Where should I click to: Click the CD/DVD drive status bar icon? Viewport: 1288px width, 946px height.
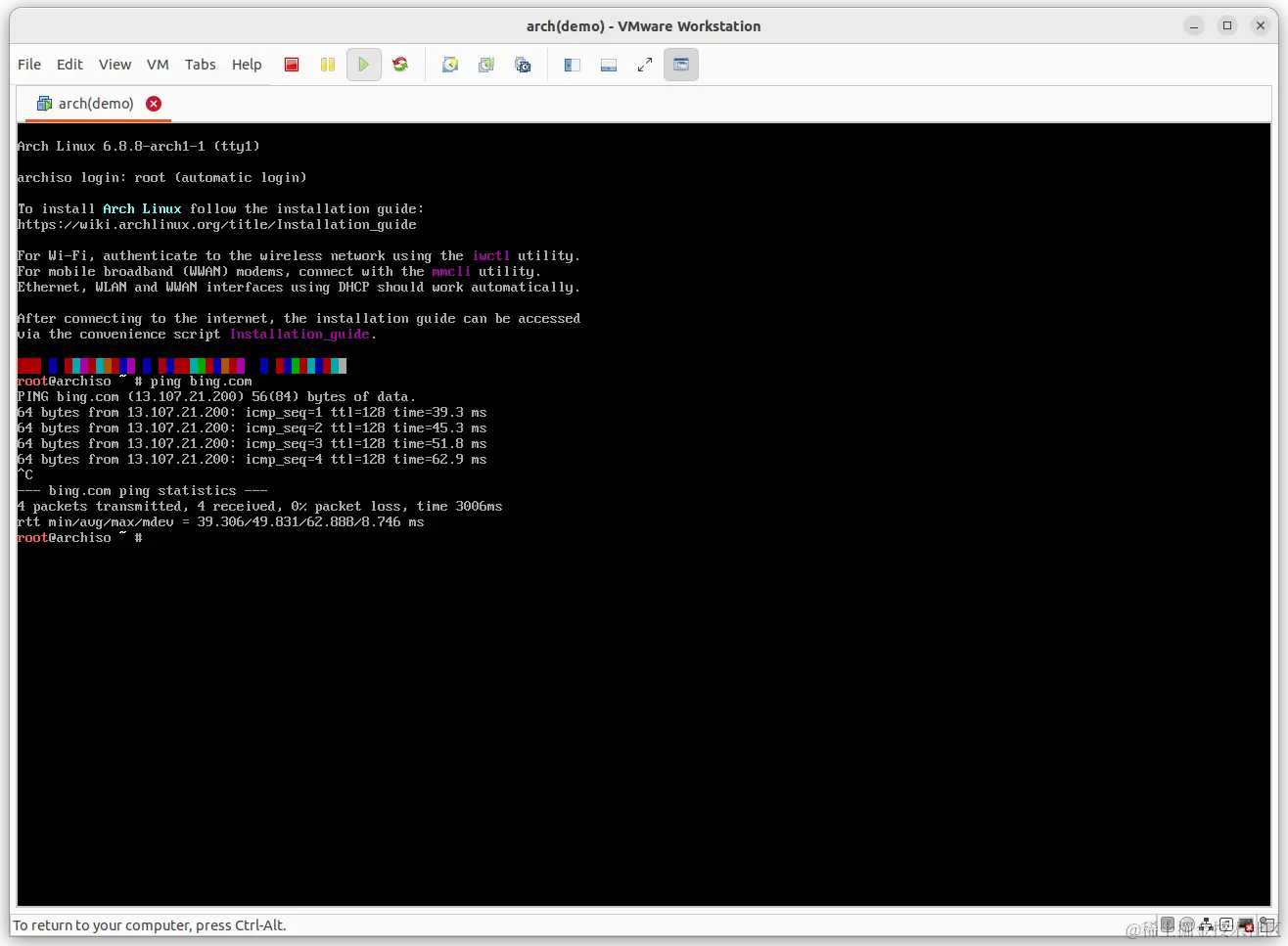[x=1187, y=924]
